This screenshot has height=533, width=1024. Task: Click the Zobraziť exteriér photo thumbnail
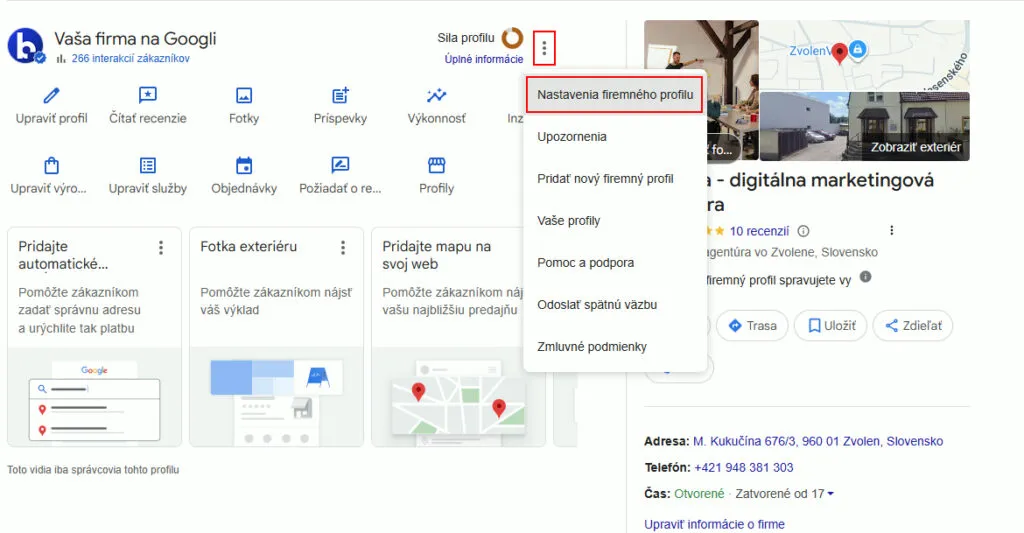click(x=864, y=126)
